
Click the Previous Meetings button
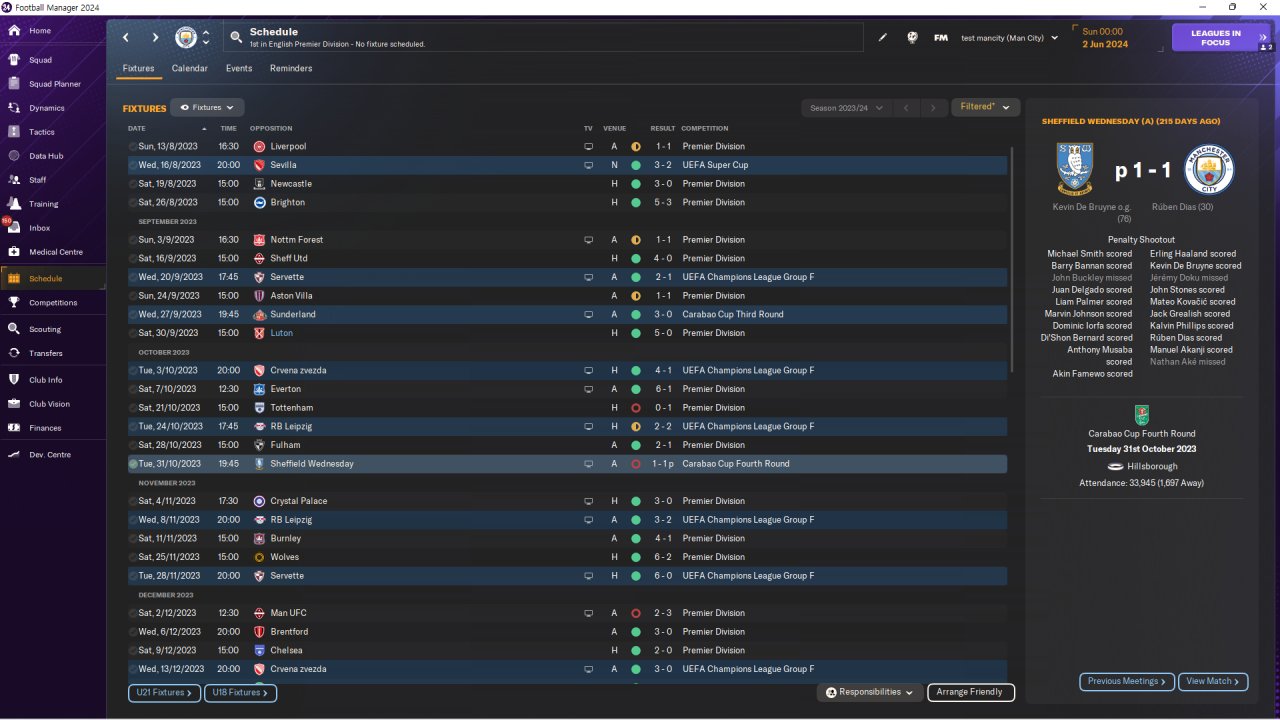tap(1127, 681)
